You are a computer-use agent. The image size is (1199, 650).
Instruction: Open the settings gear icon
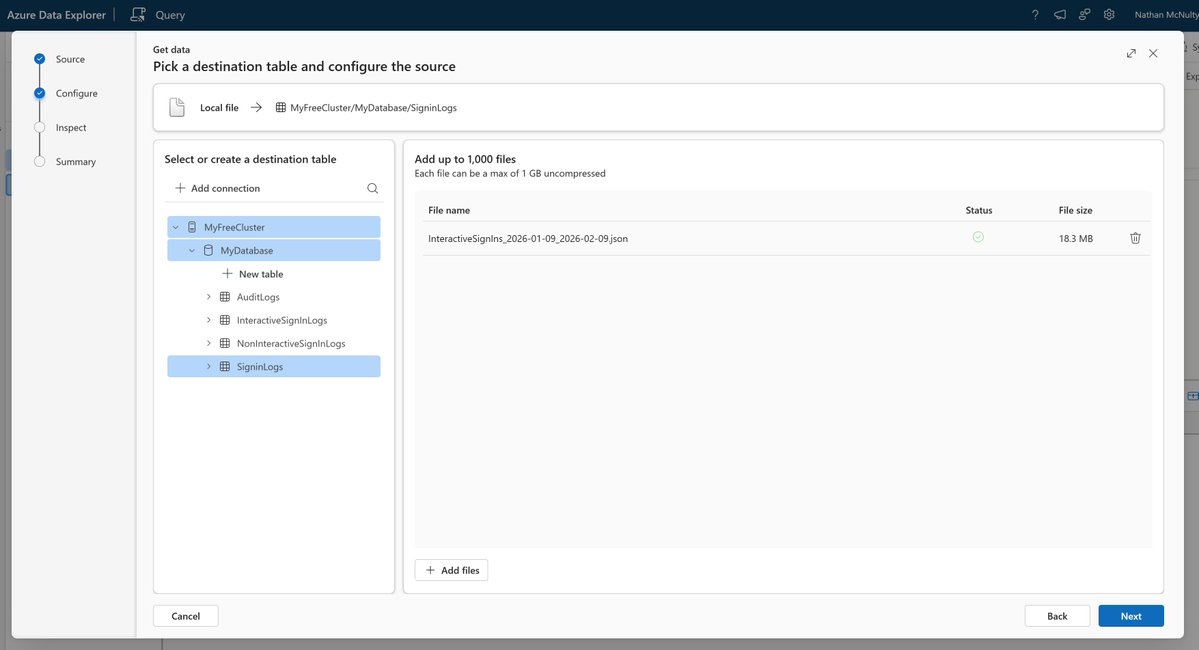1109,15
